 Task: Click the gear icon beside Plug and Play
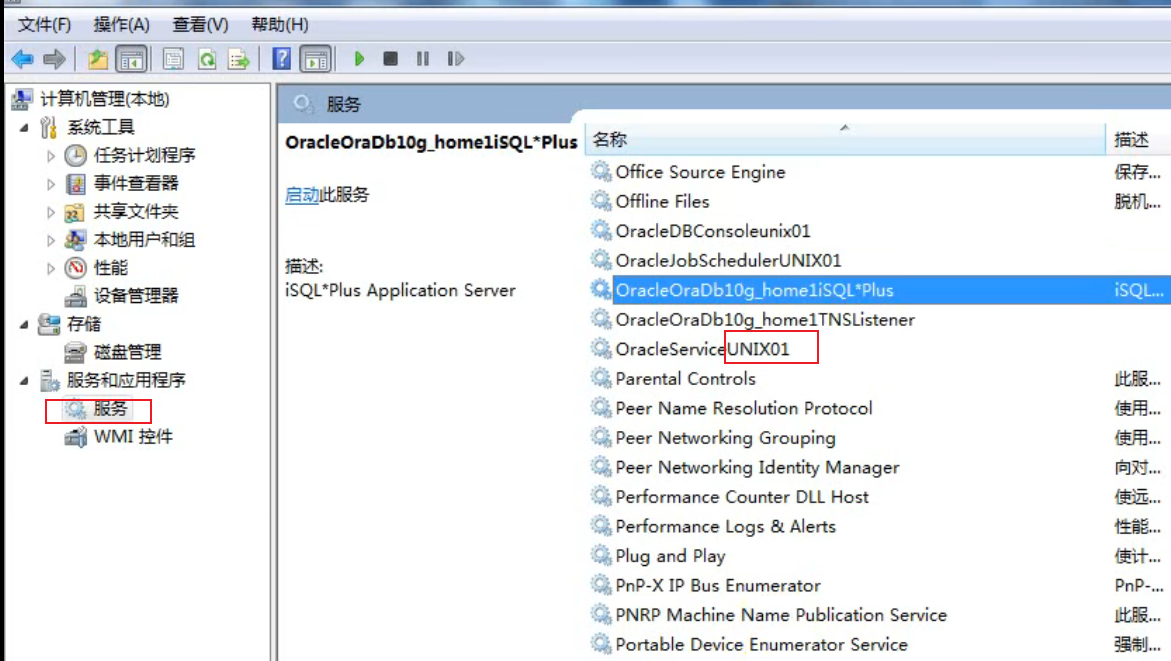click(x=600, y=555)
